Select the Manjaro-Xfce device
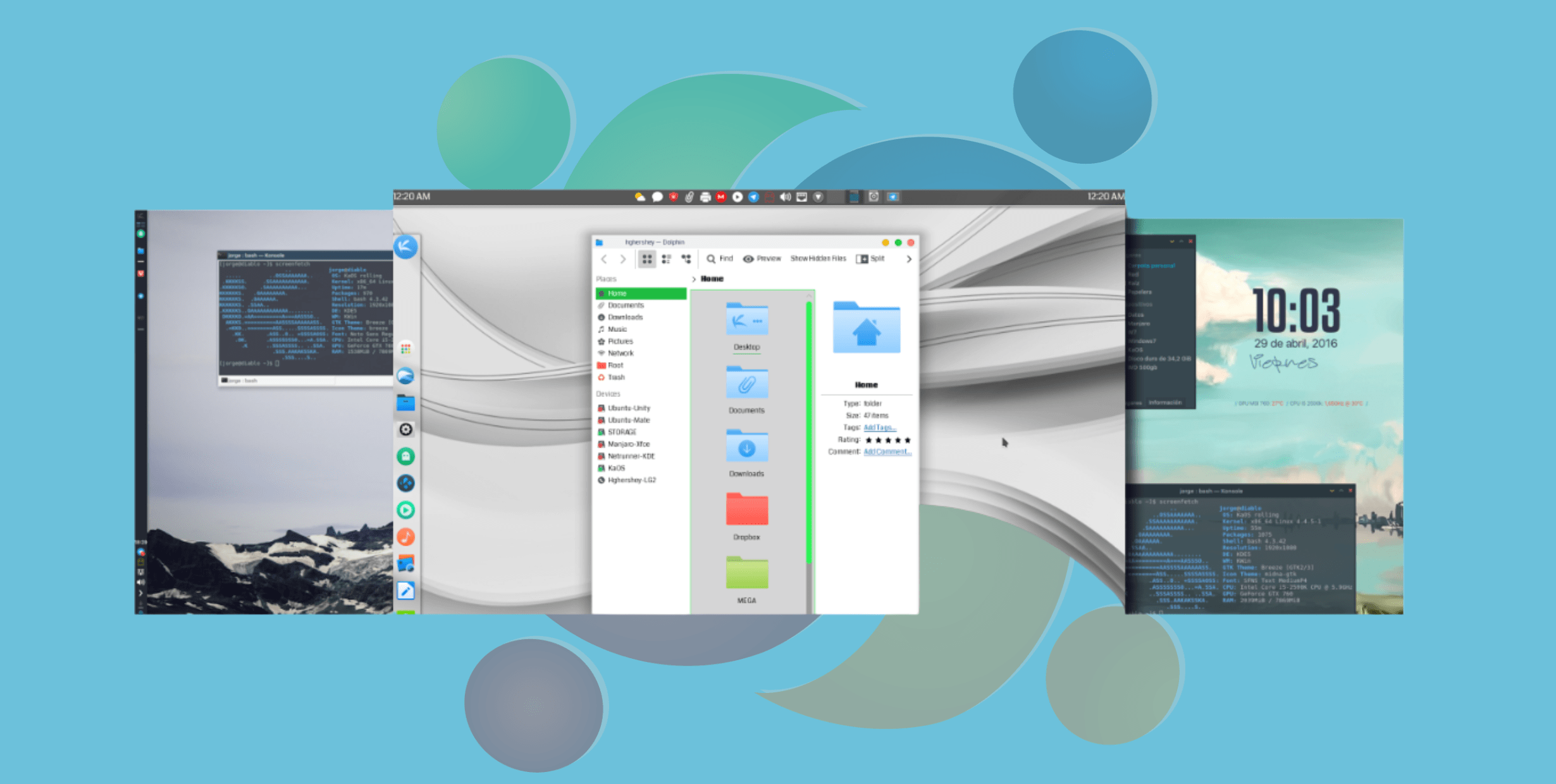Screen dimensions: 1556x784 coord(641,444)
